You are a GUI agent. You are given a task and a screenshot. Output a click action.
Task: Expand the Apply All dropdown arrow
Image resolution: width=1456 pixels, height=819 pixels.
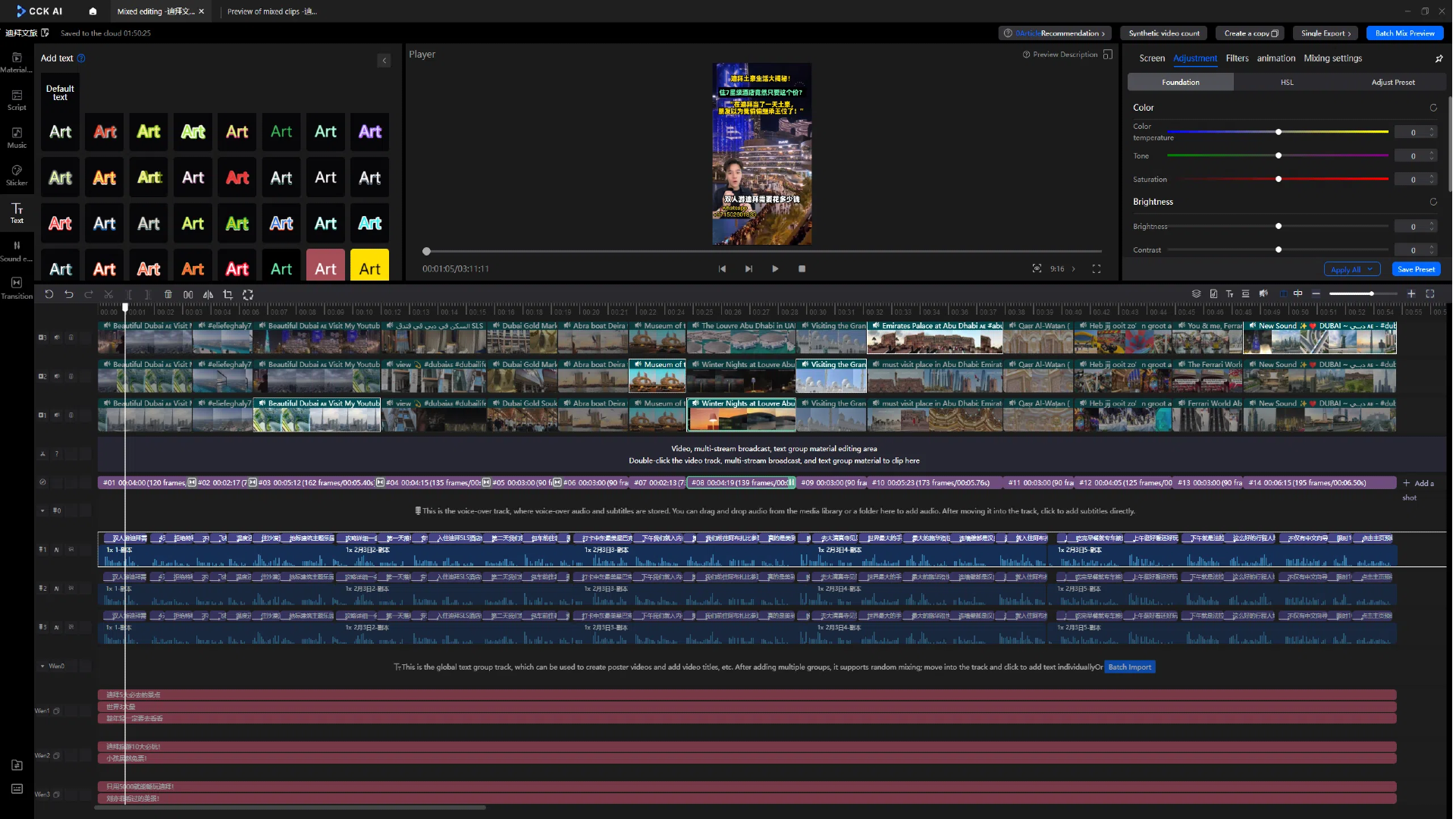(x=1370, y=269)
